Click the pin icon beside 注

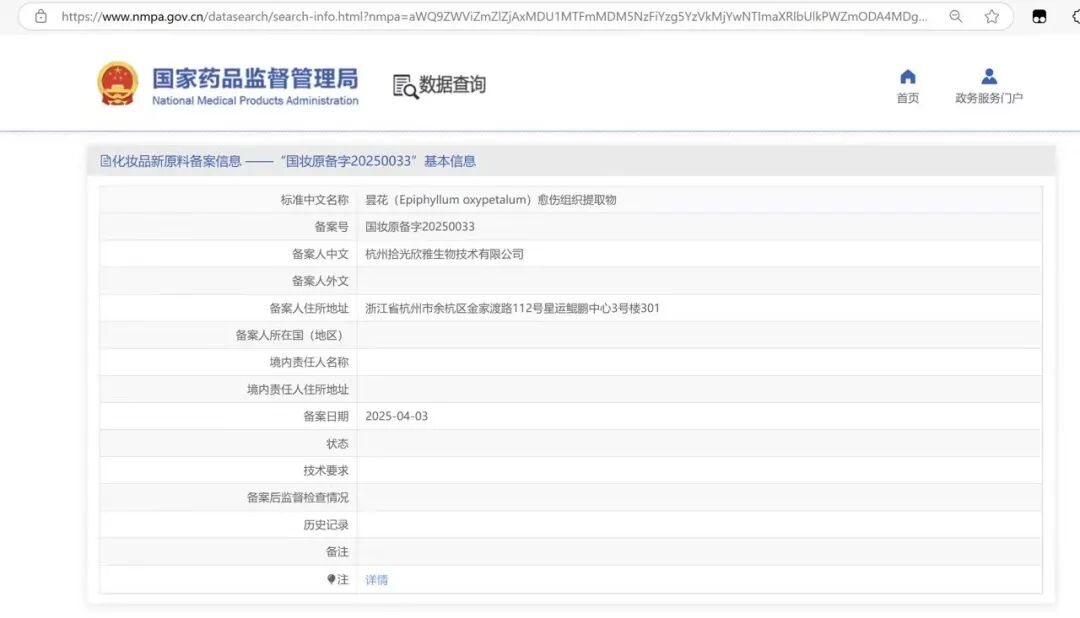(331, 579)
